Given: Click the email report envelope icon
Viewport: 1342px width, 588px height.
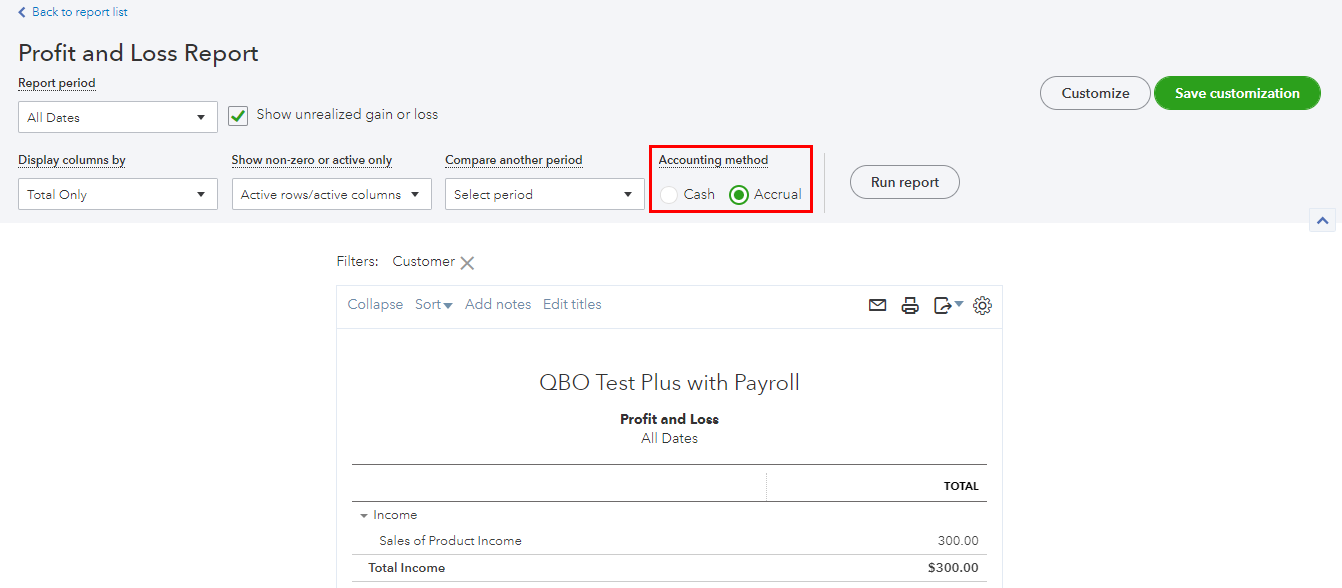Looking at the screenshot, I should coord(877,305).
